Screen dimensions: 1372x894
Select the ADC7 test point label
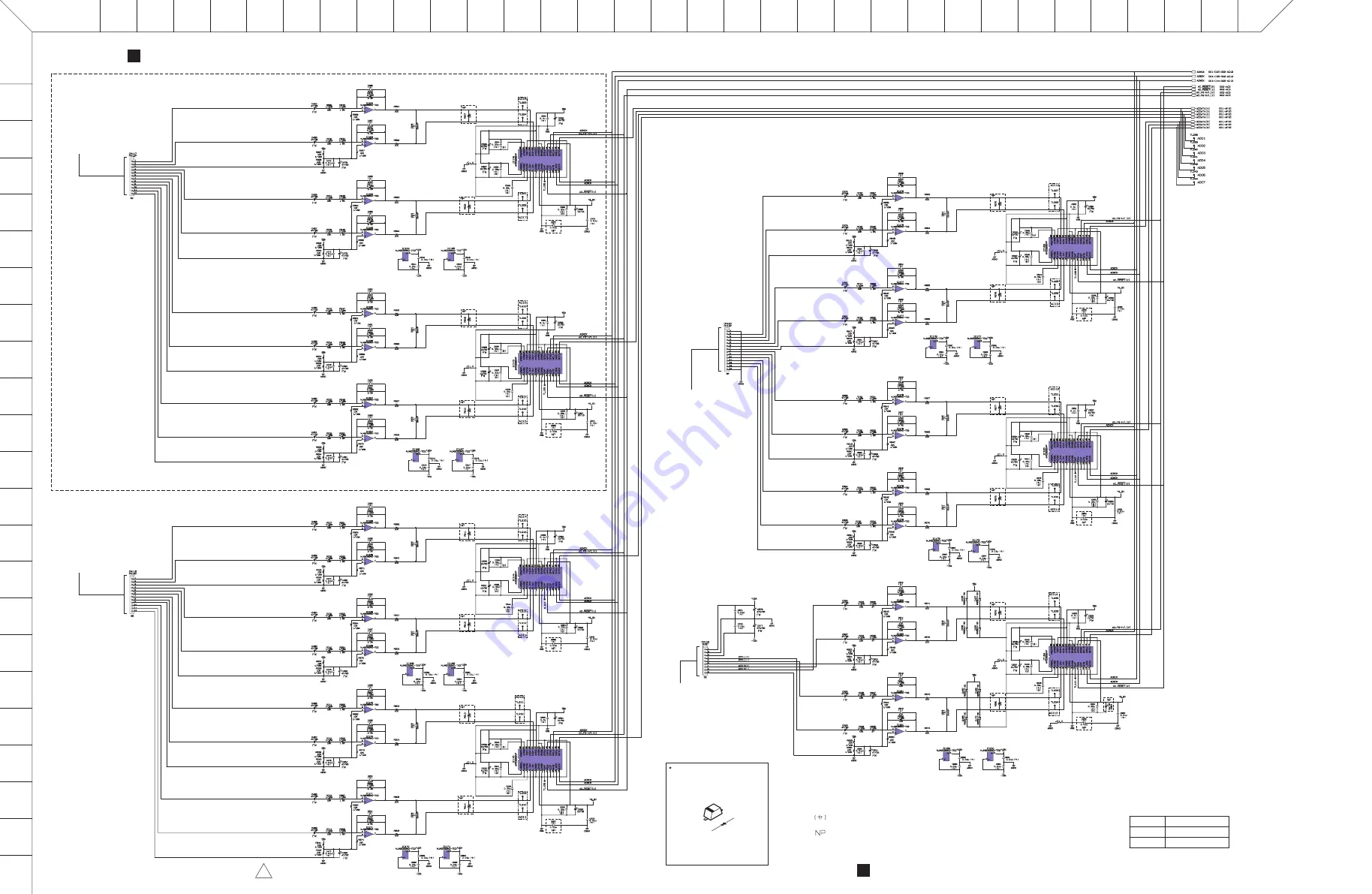(1201, 182)
